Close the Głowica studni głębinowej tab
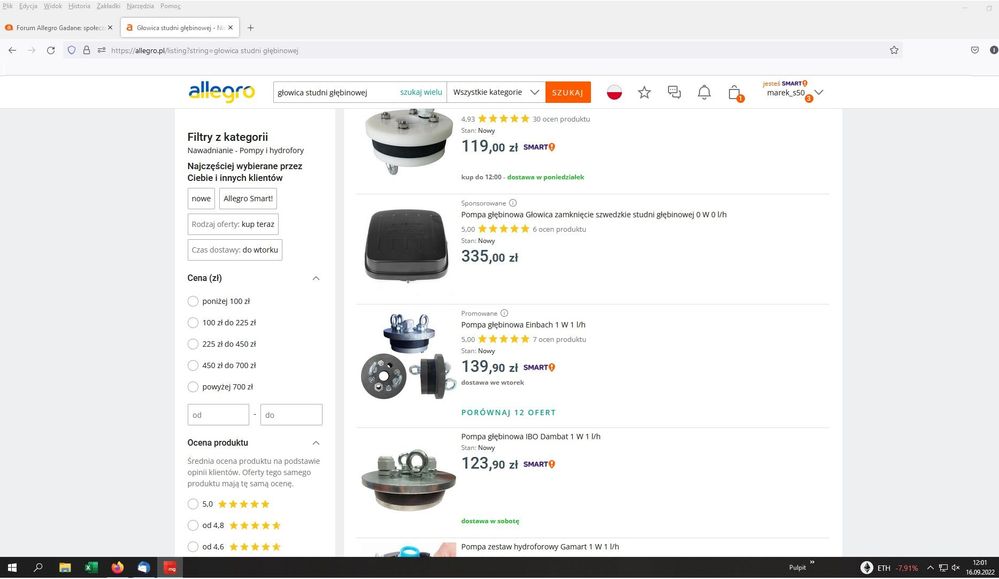Screen dimensions: 999x579 231,28
